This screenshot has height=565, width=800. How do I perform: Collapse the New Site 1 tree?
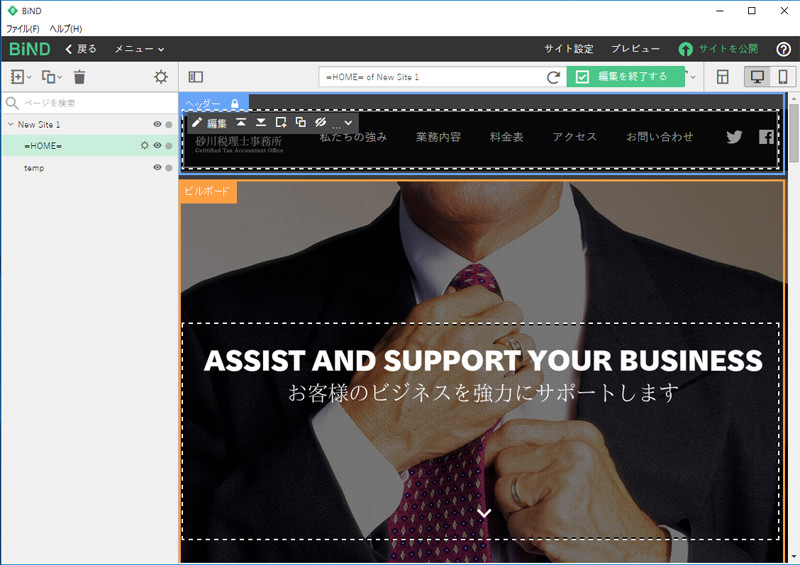pyautogui.click(x=10, y=124)
